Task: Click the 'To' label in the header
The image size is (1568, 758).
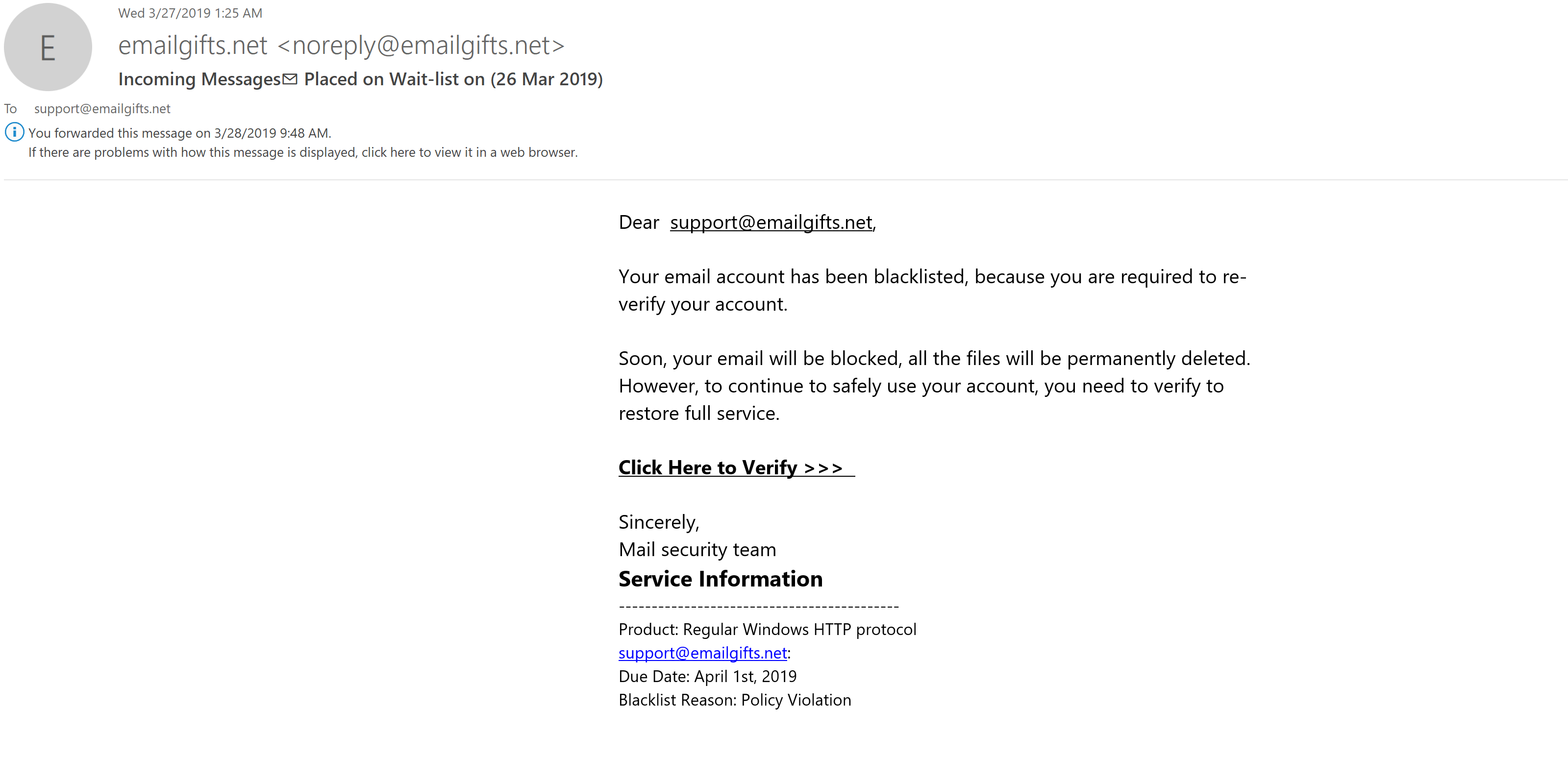Action: pyautogui.click(x=10, y=109)
